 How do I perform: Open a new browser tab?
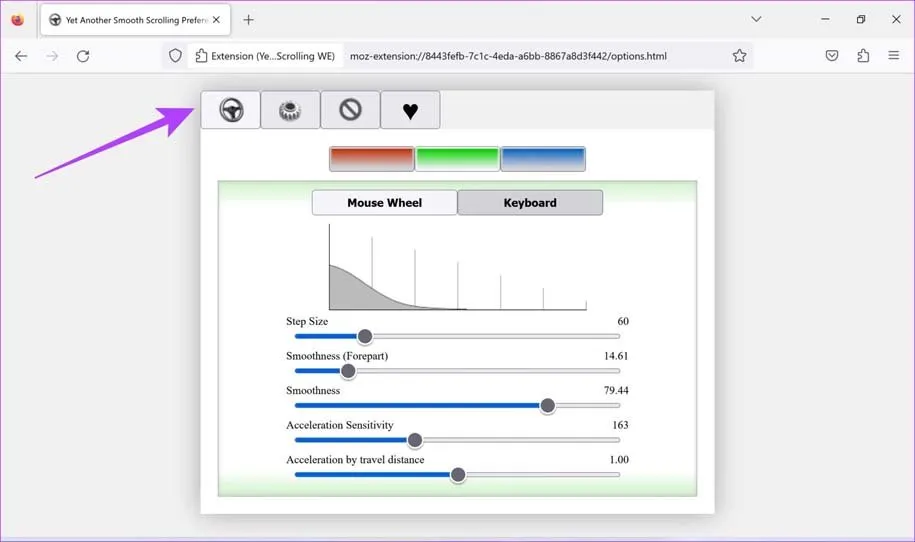249,20
